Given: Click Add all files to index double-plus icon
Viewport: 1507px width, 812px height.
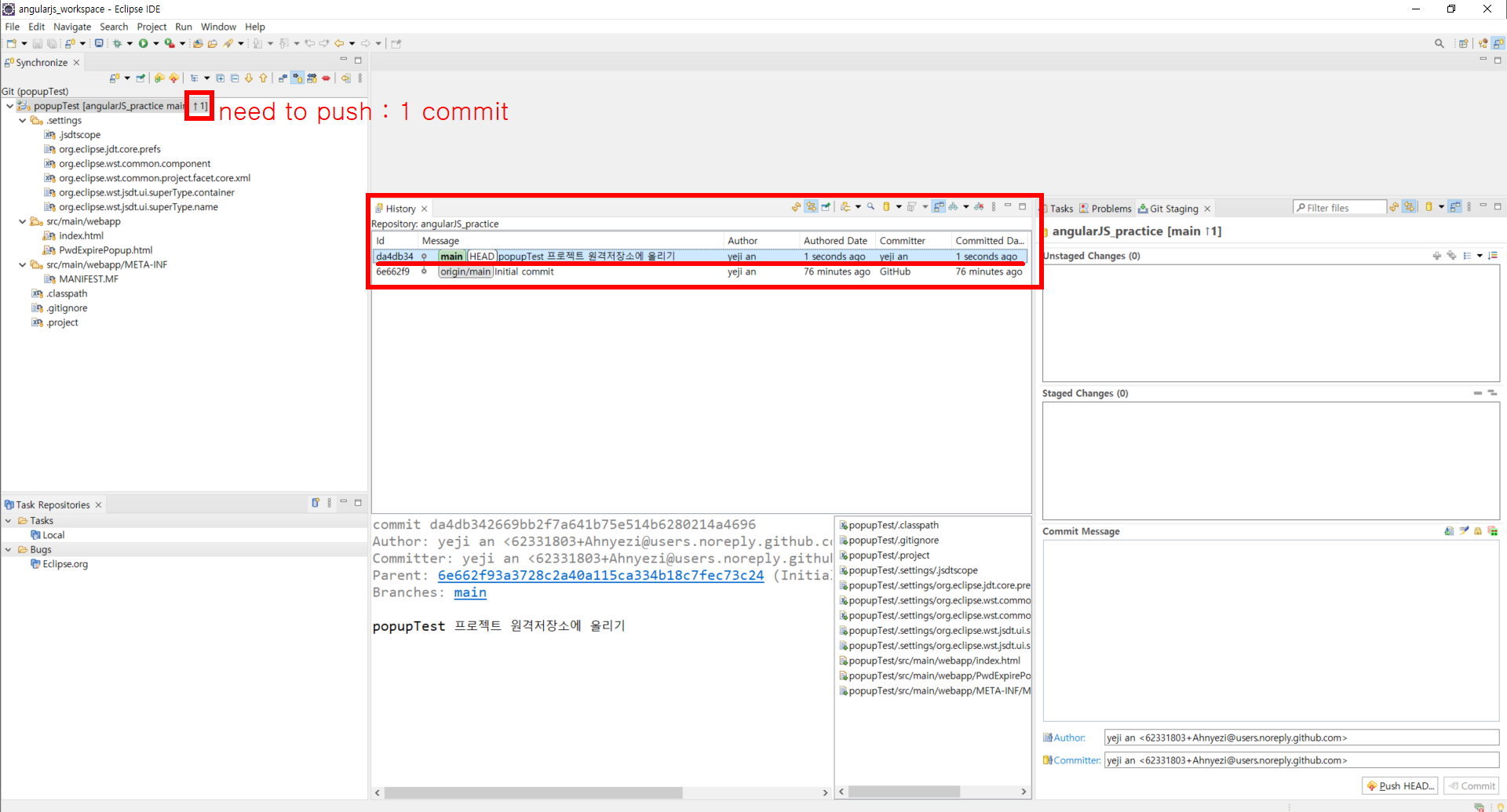Looking at the screenshot, I should pyautogui.click(x=1451, y=256).
